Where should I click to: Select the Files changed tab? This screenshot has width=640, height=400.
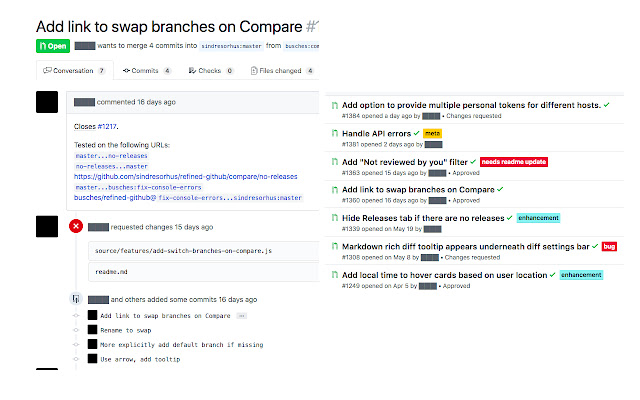pyautogui.click(x=281, y=71)
